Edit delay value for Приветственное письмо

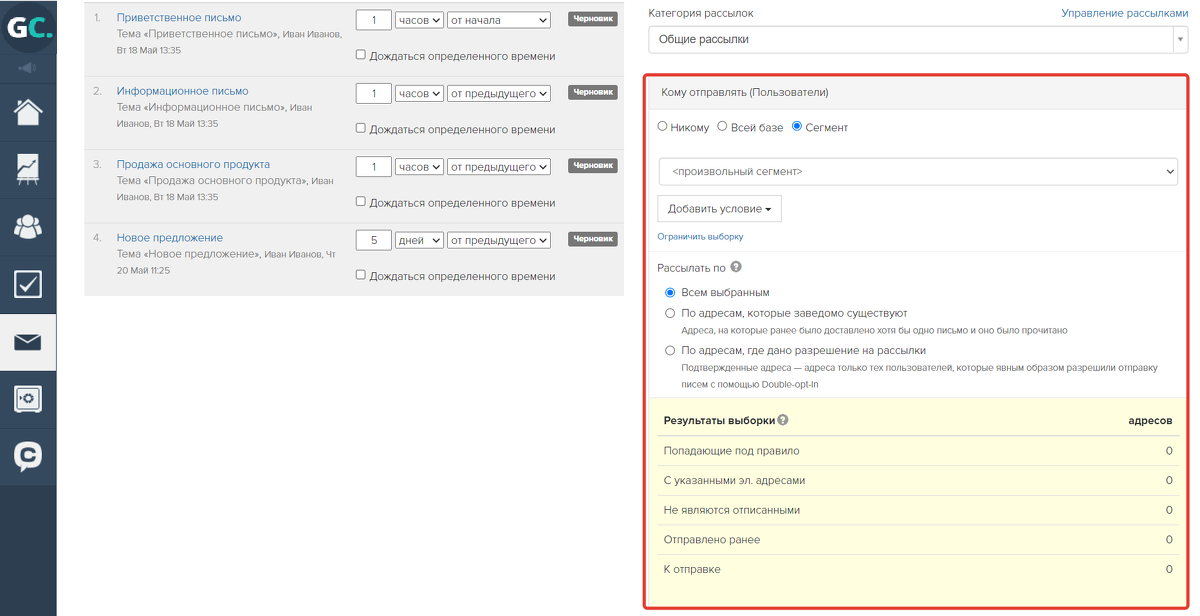(x=374, y=20)
